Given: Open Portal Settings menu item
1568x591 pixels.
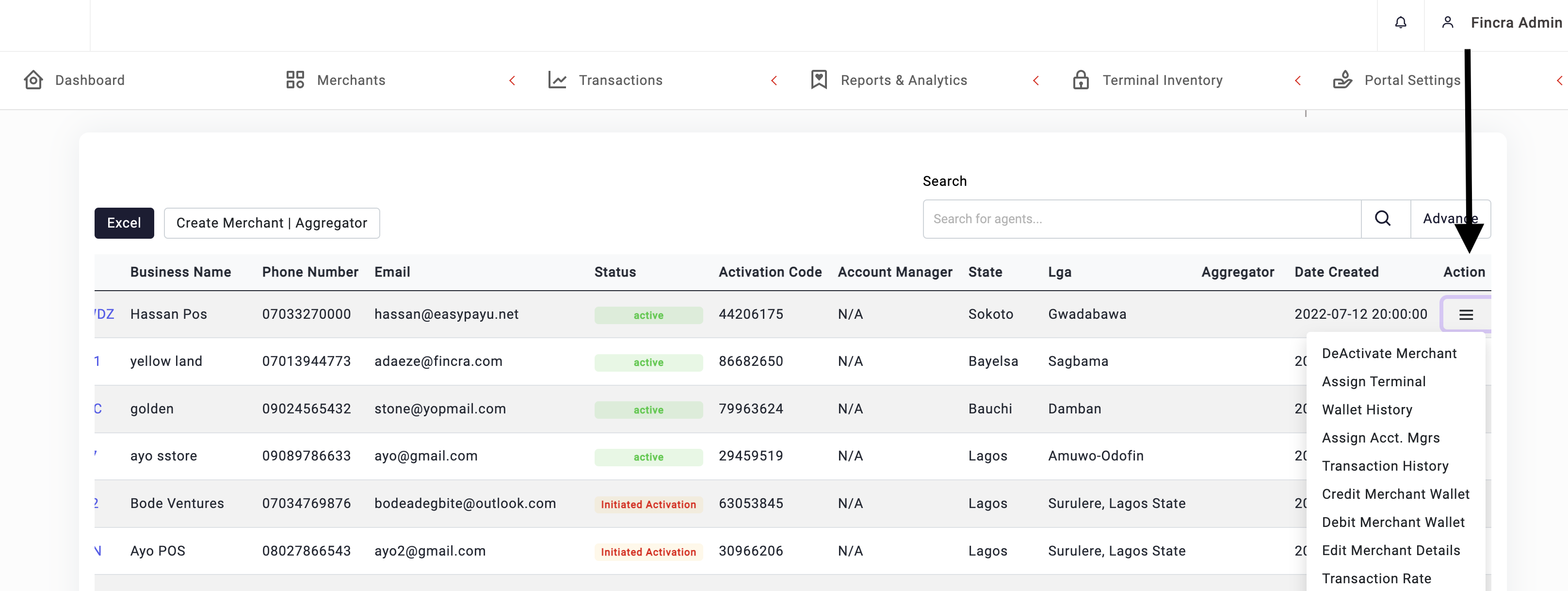Looking at the screenshot, I should pyautogui.click(x=1412, y=81).
